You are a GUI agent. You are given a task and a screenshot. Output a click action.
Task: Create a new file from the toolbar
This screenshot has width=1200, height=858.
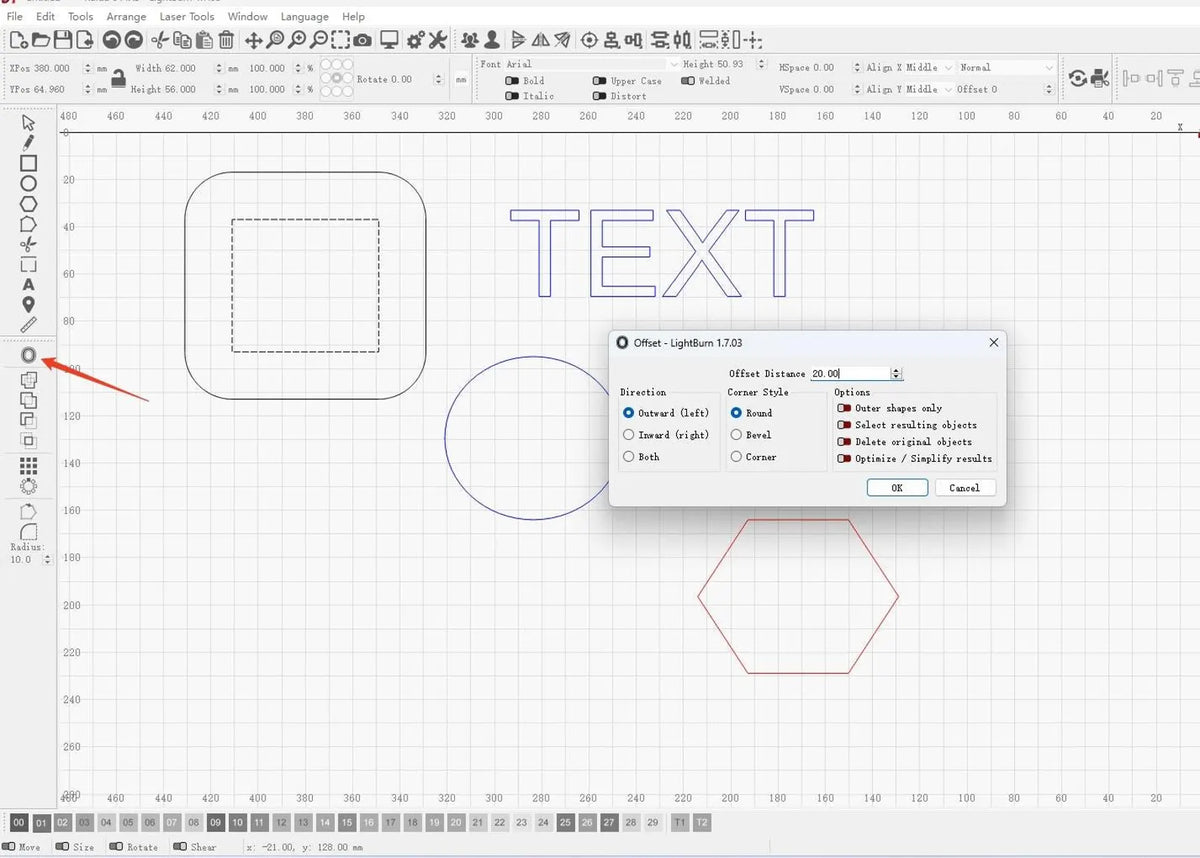[x=18, y=40]
